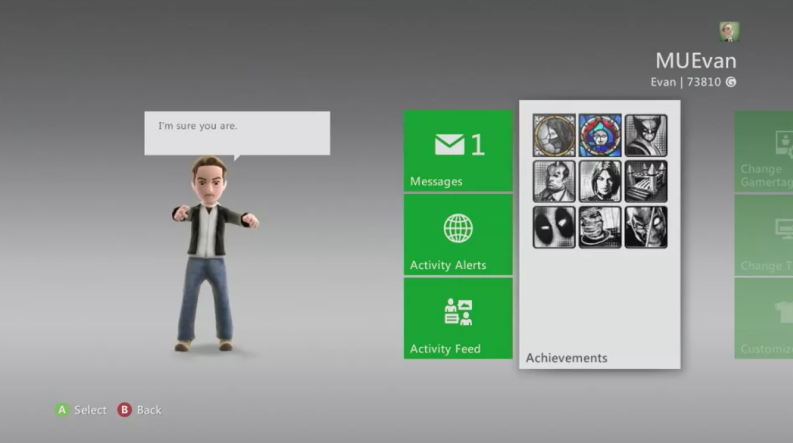The height and width of the screenshot is (443, 793).
Task: Select the man in suit achievement thumbnail
Action: pyautogui.click(x=554, y=181)
